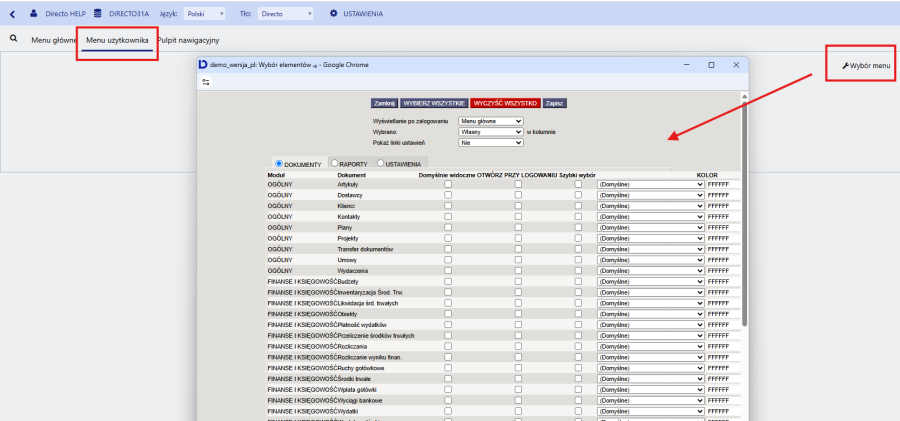Check Otwórz przy logowaniu for Plany

click(x=518, y=227)
